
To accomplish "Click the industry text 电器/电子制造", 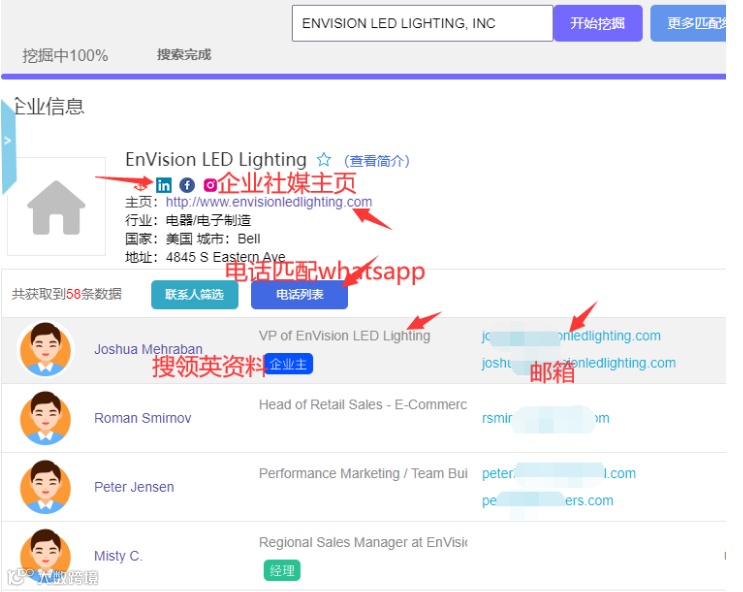I will point(208,220).
